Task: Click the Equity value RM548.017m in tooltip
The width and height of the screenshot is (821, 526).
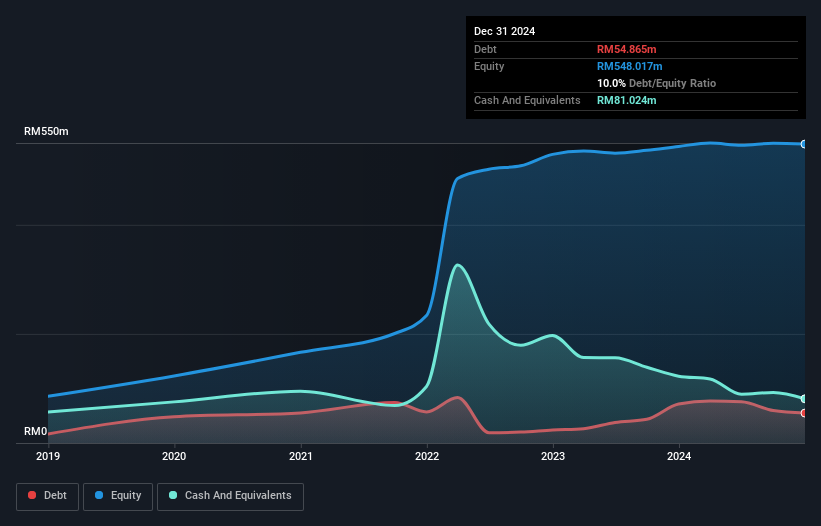Action: click(x=629, y=66)
